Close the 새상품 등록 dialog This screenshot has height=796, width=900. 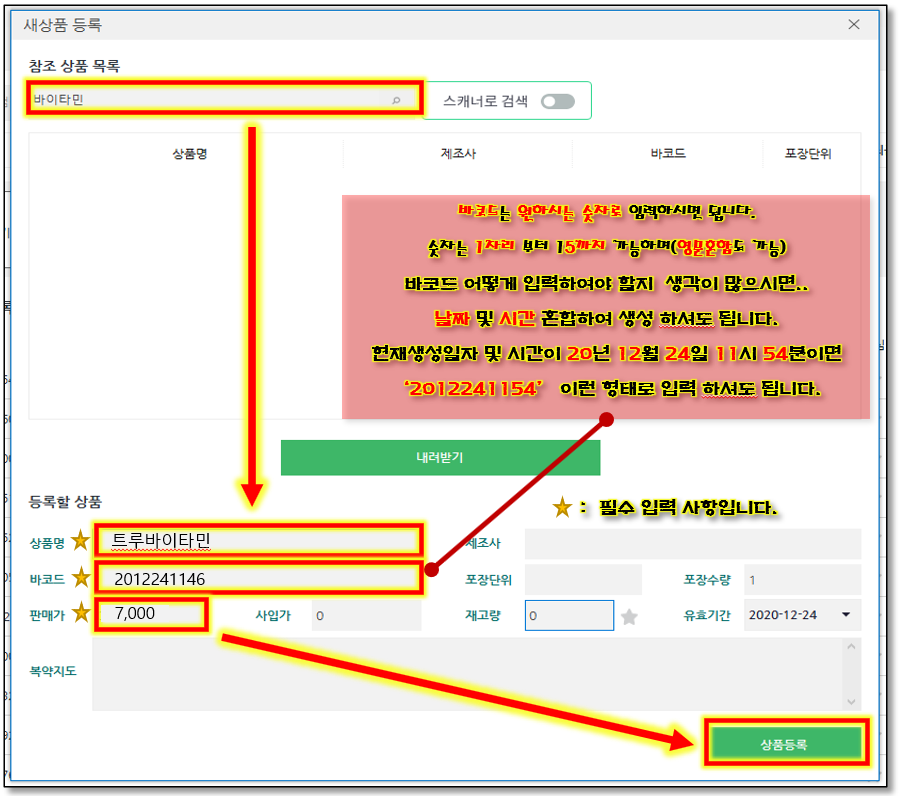pos(853,25)
